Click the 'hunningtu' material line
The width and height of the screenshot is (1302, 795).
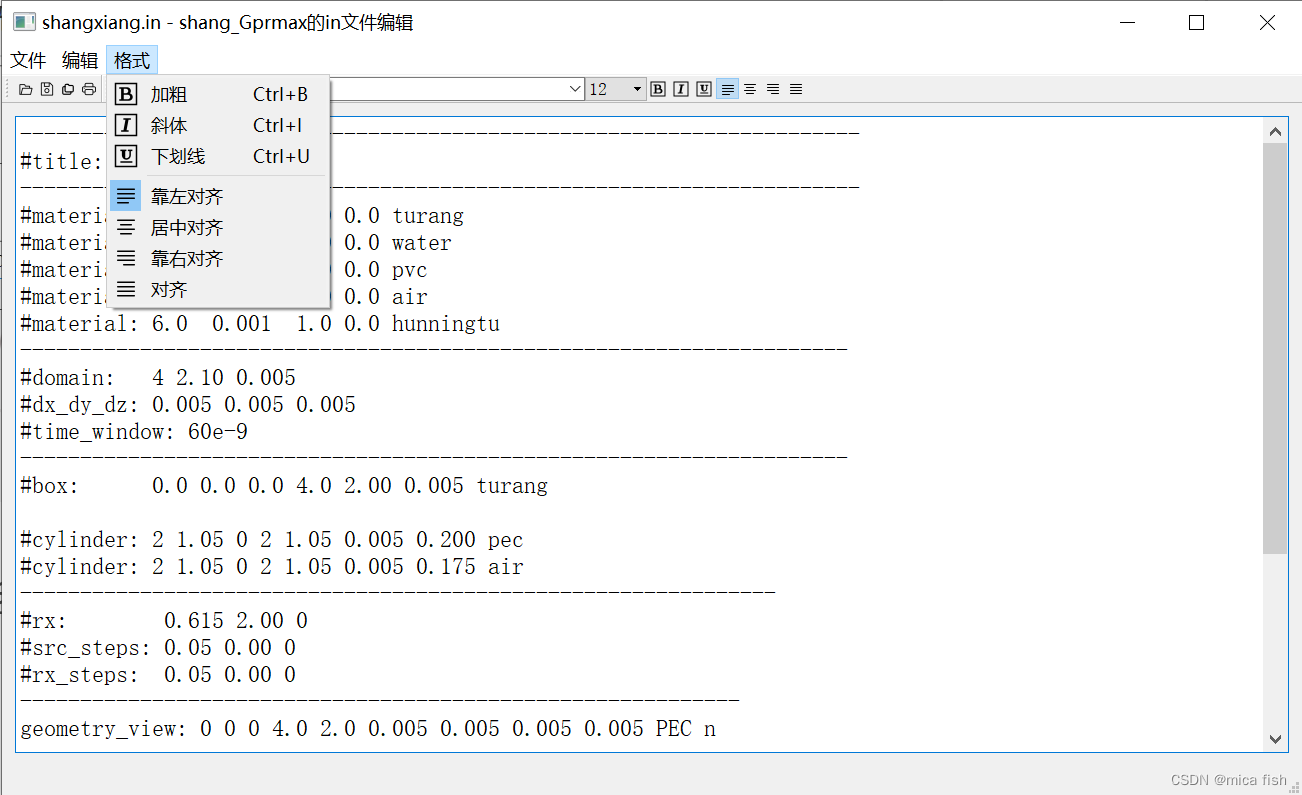[x=260, y=323]
